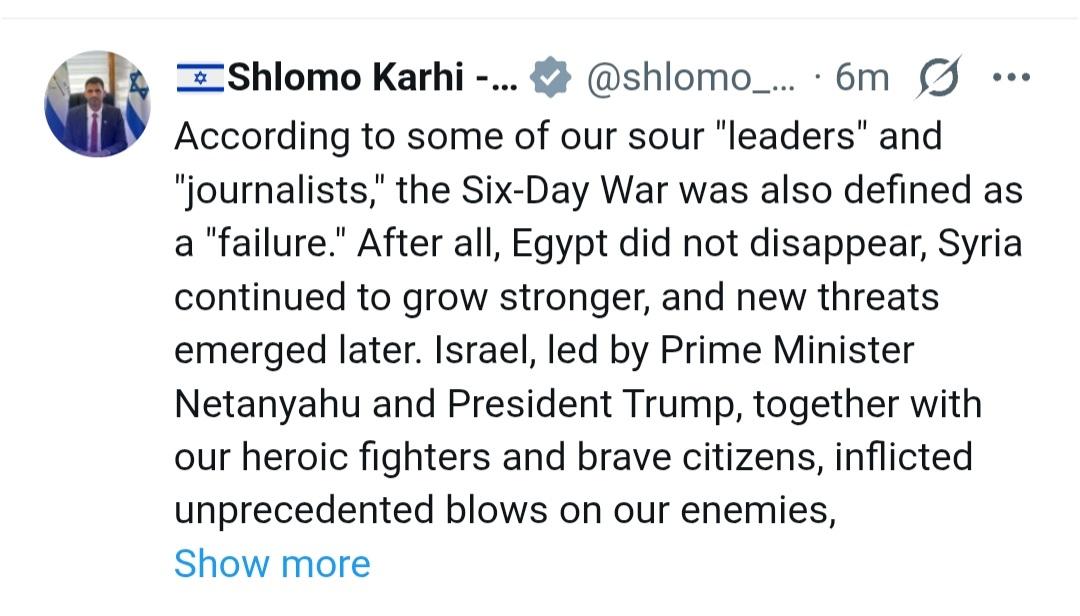Expand the post with "Show more"
The height and width of the screenshot is (616, 1080).
click(272, 564)
